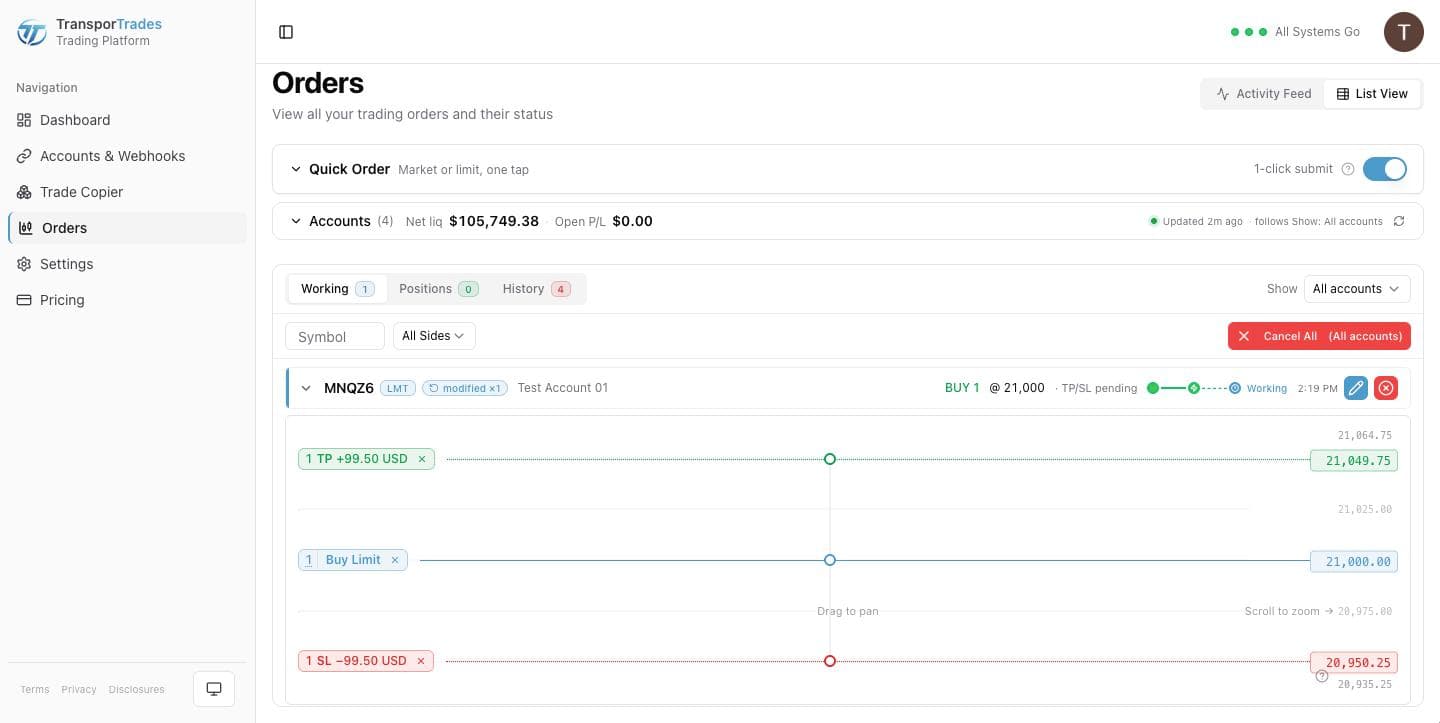Open the Settings page
The width and height of the screenshot is (1440, 723).
click(127, 264)
